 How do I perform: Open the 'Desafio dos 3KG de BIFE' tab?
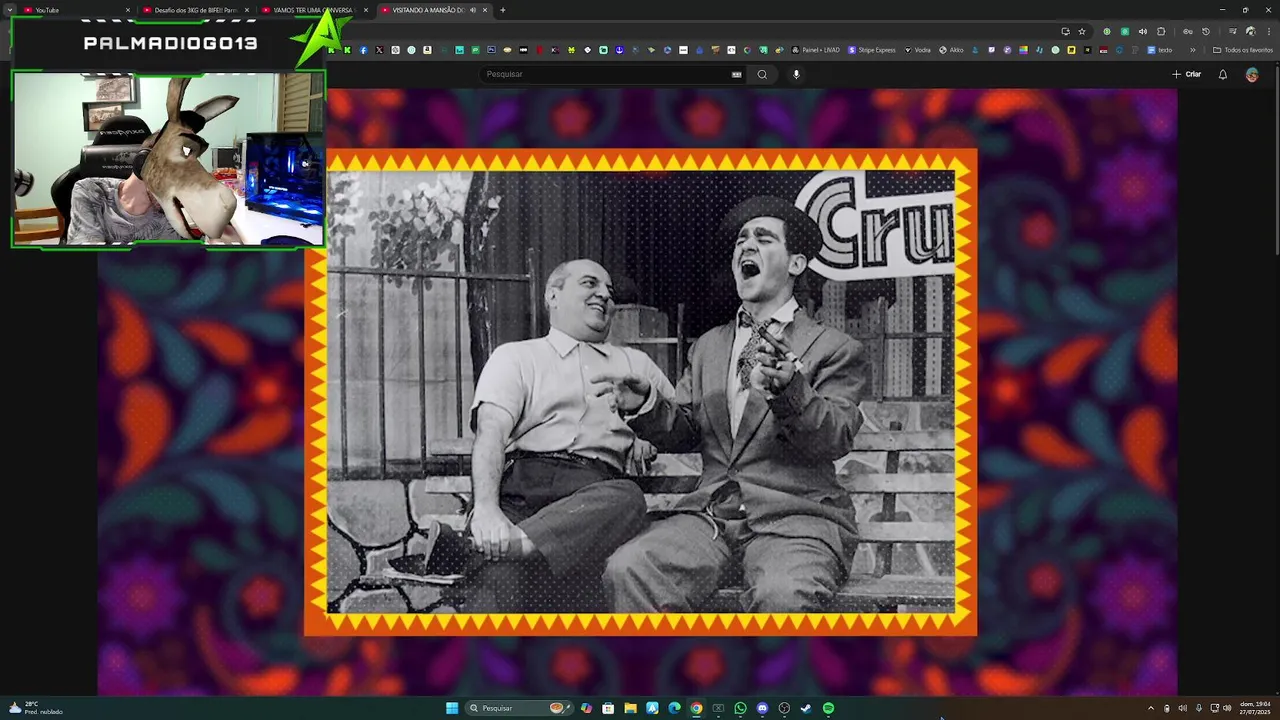195,10
